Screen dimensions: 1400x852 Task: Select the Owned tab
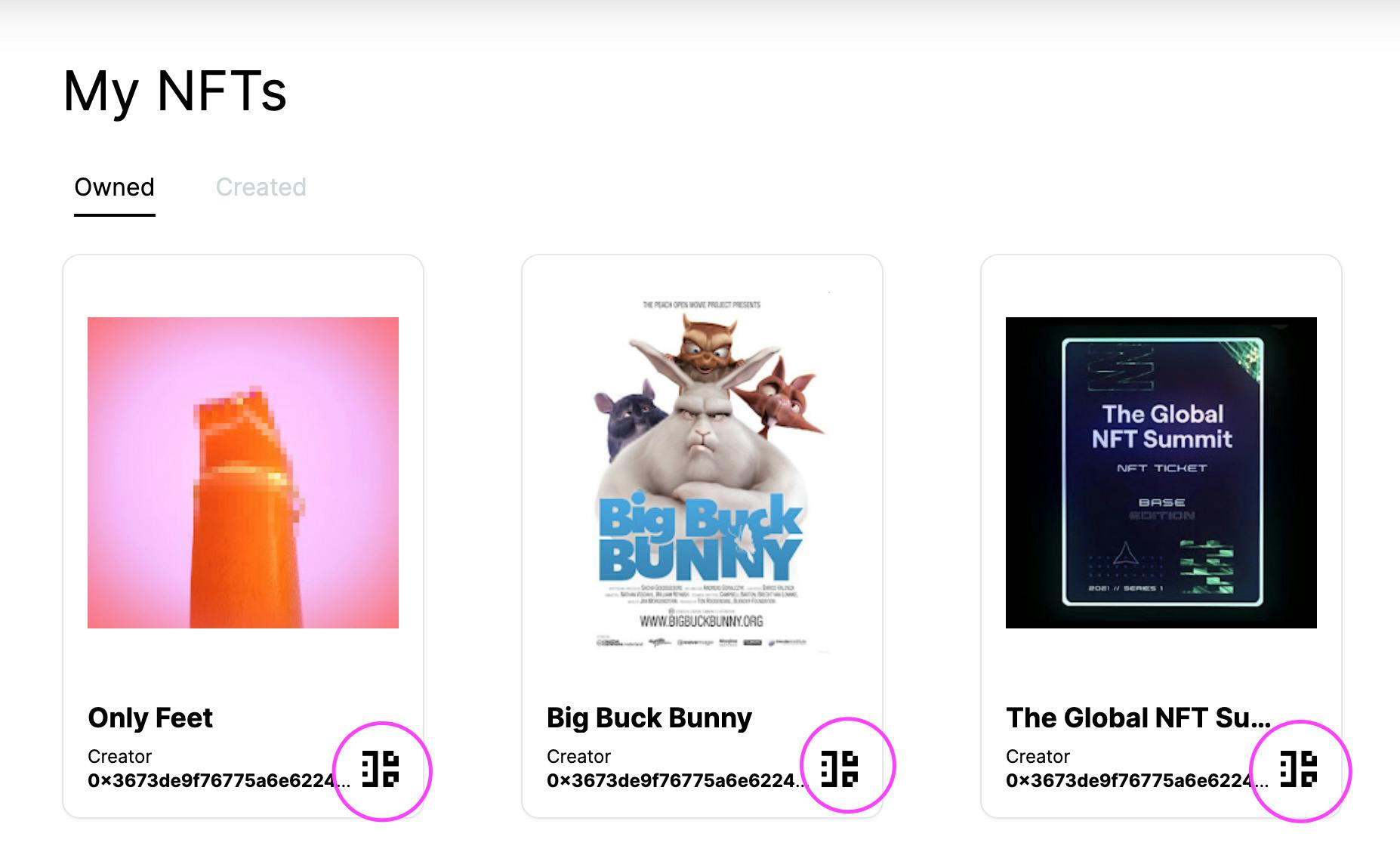pyautogui.click(x=114, y=187)
